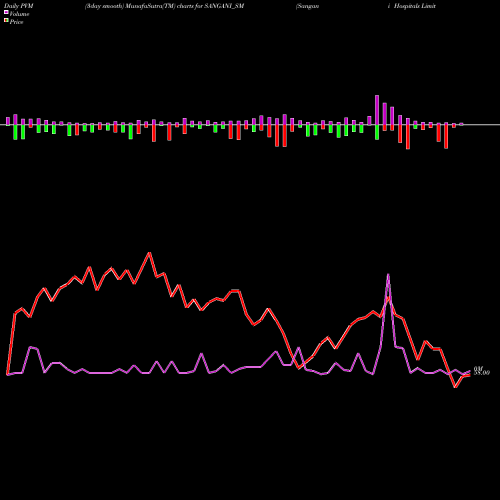Click the Price legend color swatch
Viewport: 500px width, 500px height.
coord(6,21)
